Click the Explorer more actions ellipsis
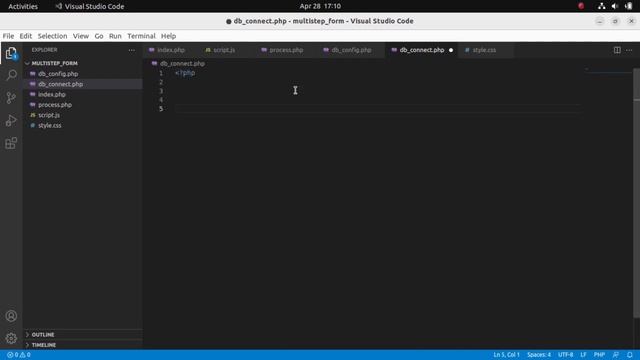 (x=131, y=50)
